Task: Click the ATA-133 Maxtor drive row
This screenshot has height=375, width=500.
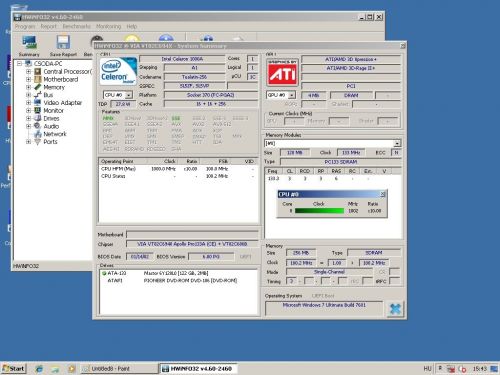Action: point(179,273)
